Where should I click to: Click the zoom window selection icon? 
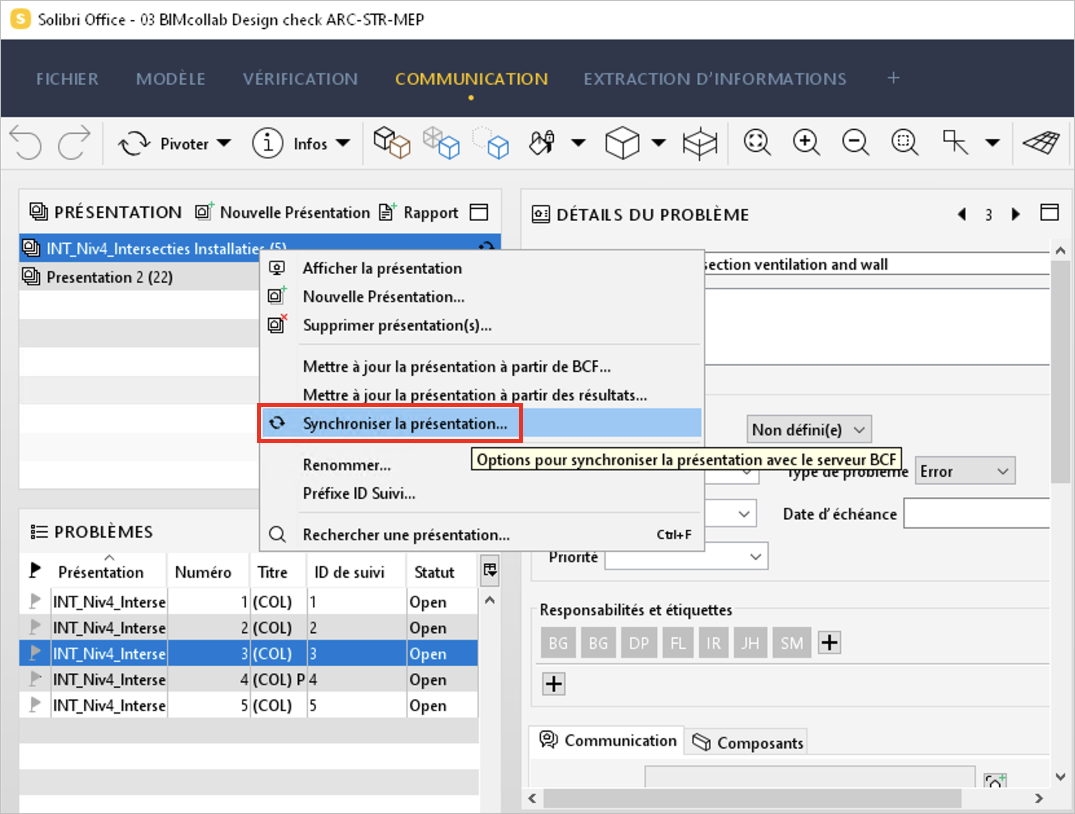pos(905,143)
